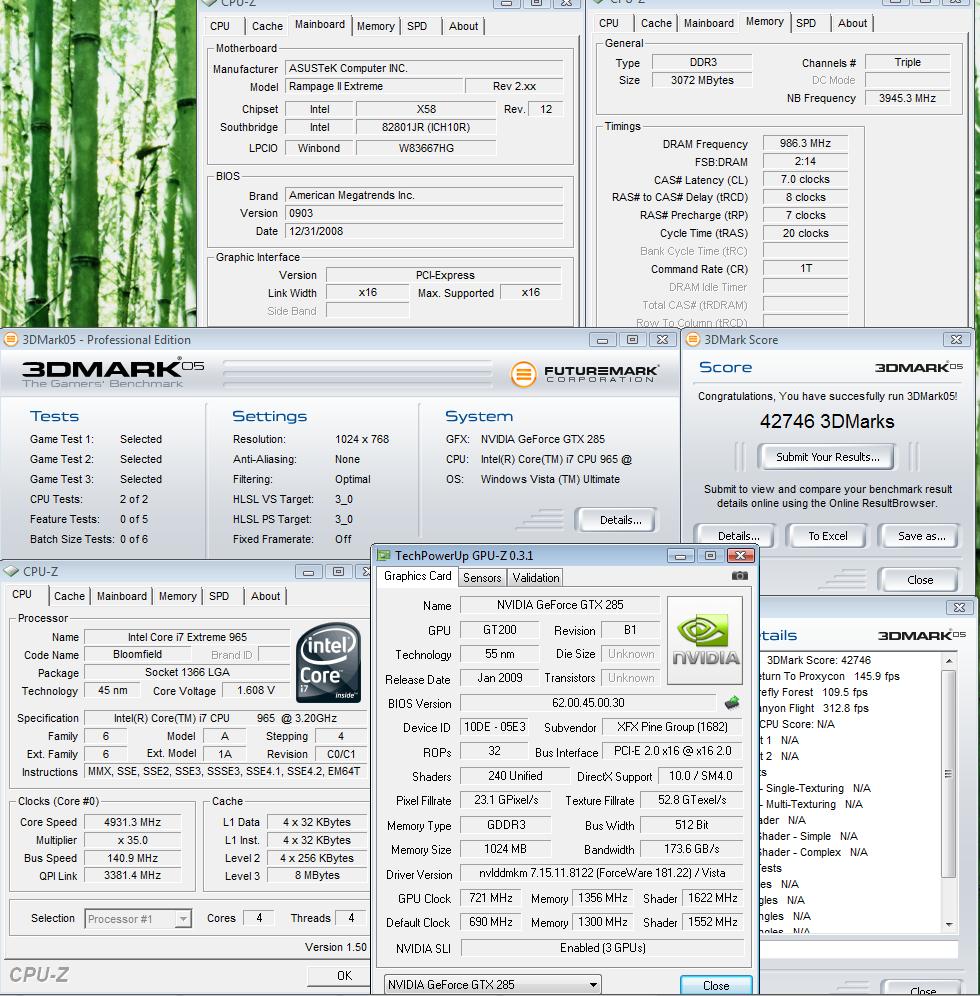Click the To Excel button

828,536
